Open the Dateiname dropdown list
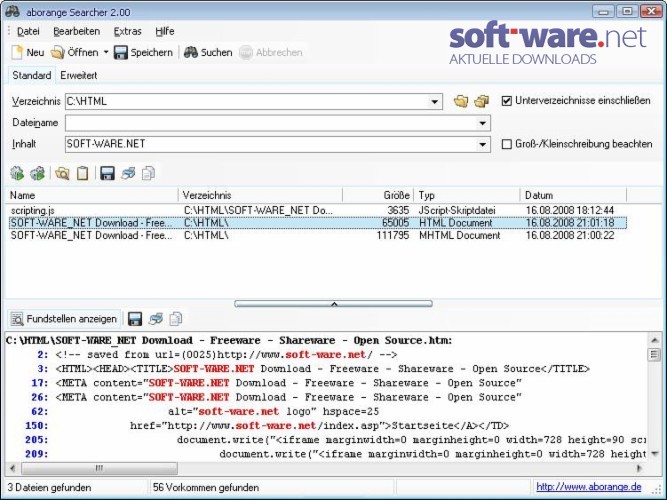 tap(482, 123)
